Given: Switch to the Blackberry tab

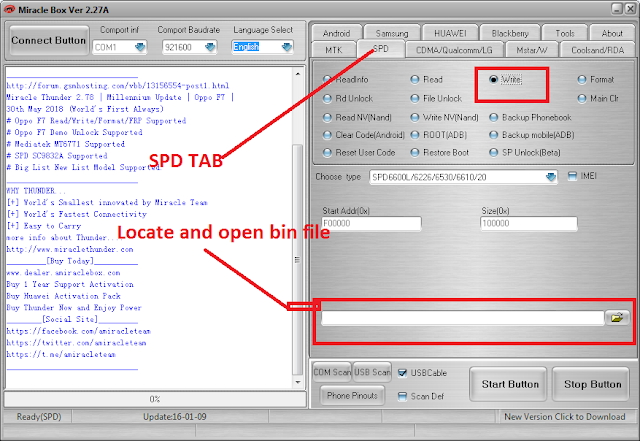Looking at the screenshot, I should click(510, 33).
